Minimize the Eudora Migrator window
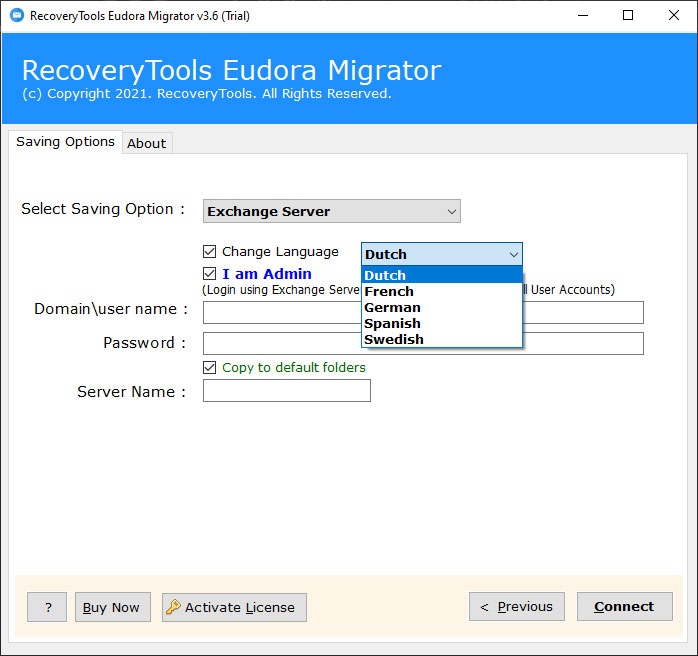The height and width of the screenshot is (656, 698). (x=583, y=16)
